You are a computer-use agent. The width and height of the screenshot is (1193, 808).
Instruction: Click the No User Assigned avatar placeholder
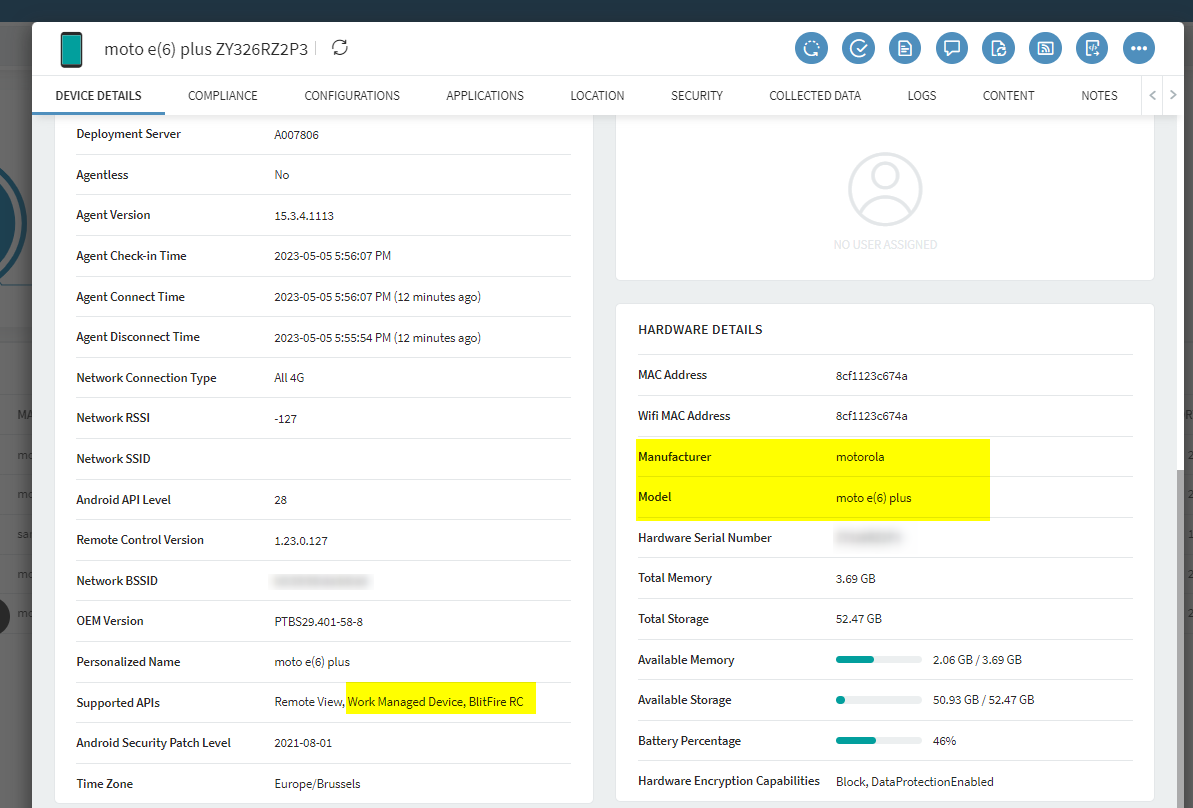point(885,190)
